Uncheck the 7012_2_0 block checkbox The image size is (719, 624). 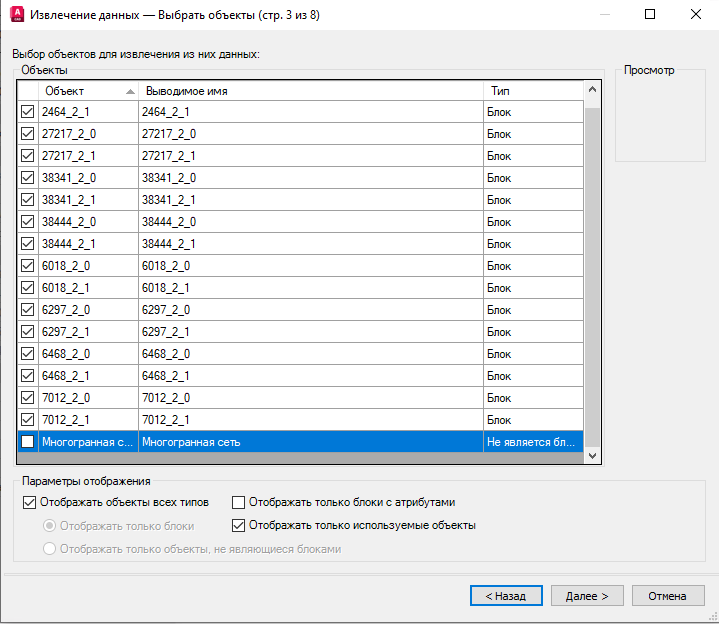(28, 398)
